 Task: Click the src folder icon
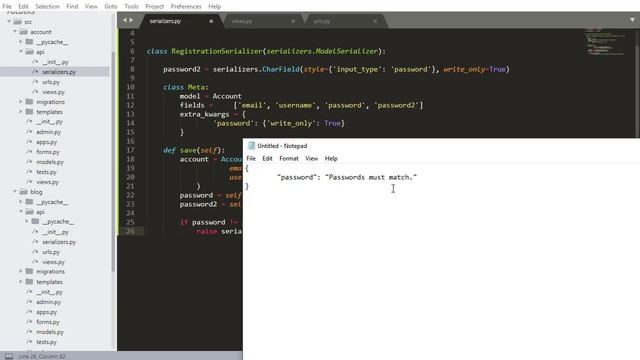18,22
